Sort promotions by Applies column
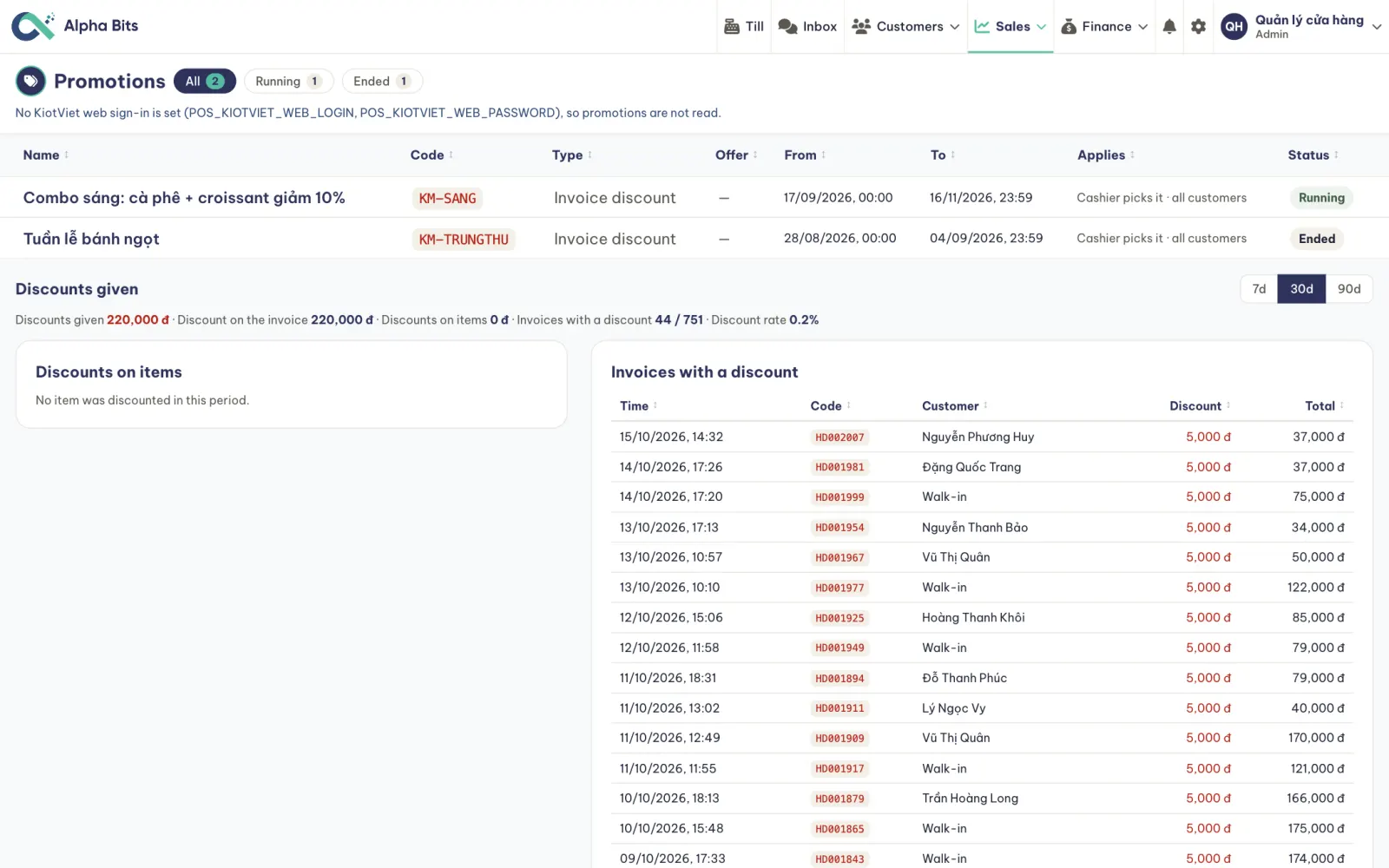This screenshot has height=868, width=1389. (1105, 155)
